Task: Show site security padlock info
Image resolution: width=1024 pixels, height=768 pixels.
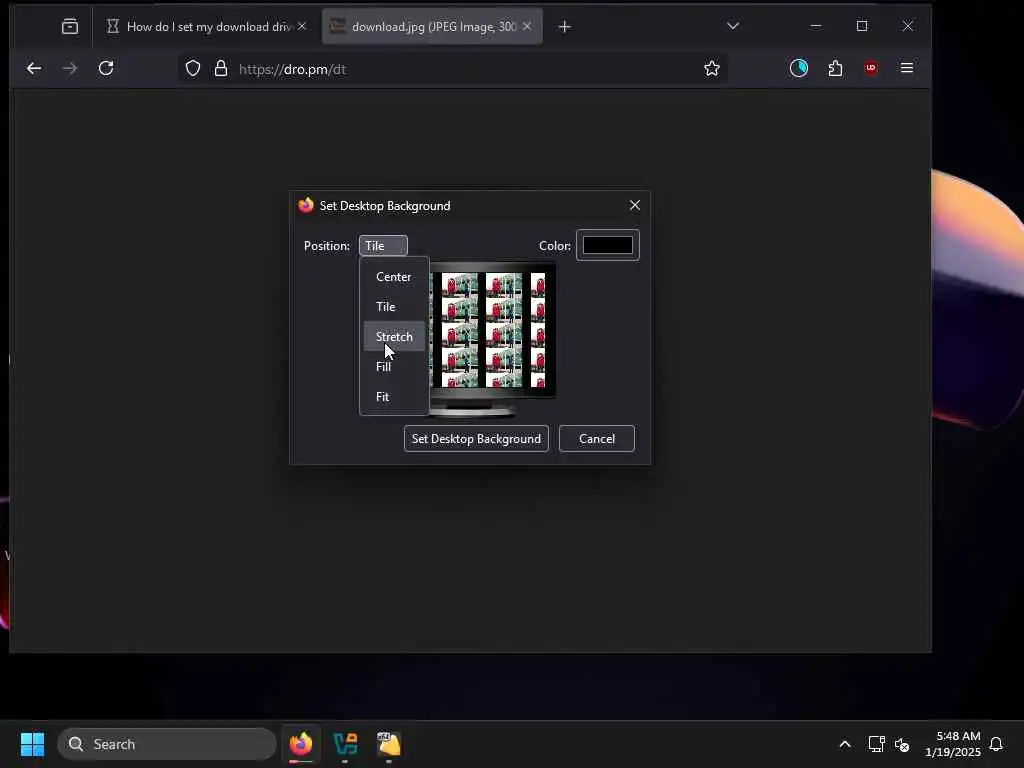Action: tap(221, 69)
